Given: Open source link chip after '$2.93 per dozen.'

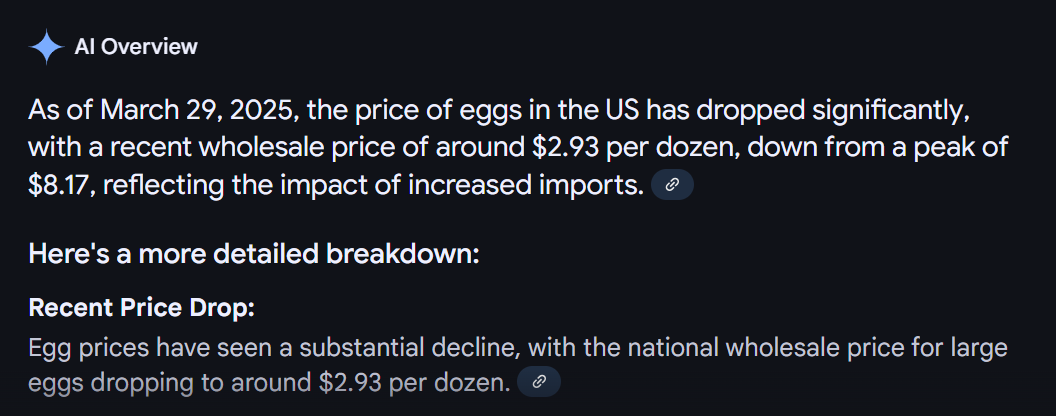Looking at the screenshot, I should (x=539, y=382).
